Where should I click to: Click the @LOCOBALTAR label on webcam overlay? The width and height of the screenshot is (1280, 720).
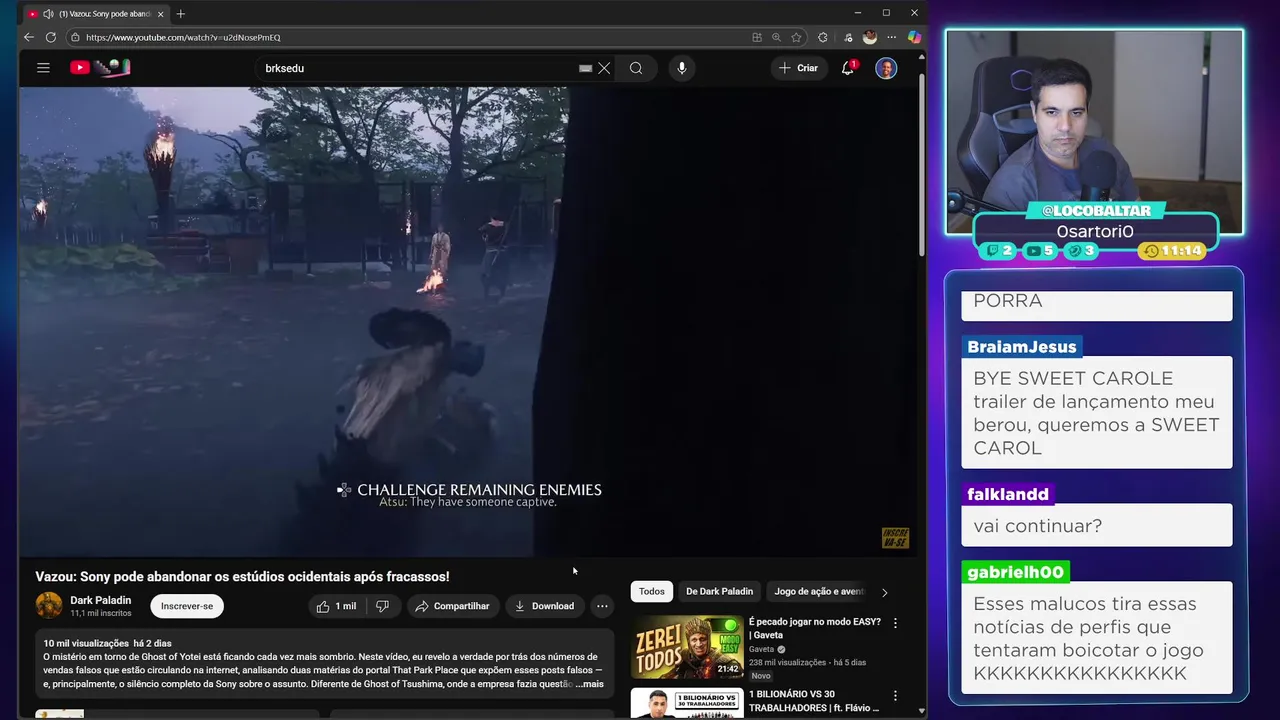pyautogui.click(x=1096, y=210)
